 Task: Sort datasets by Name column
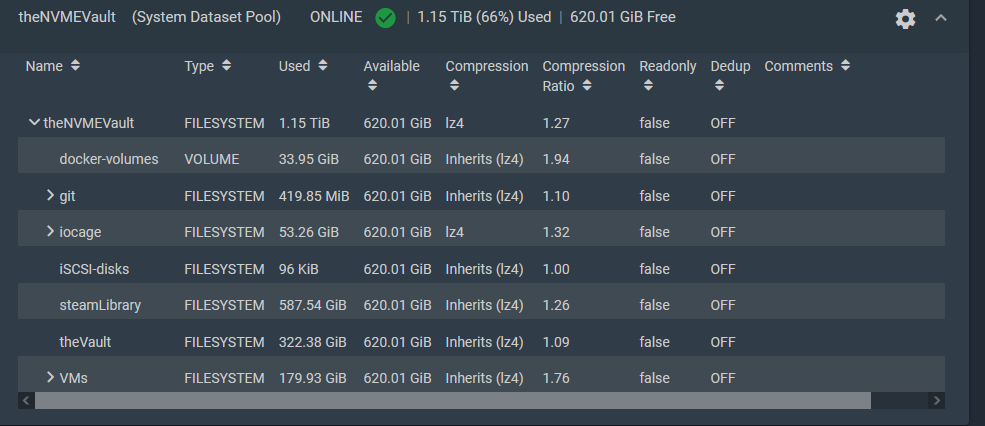click(x=75, y=66)
